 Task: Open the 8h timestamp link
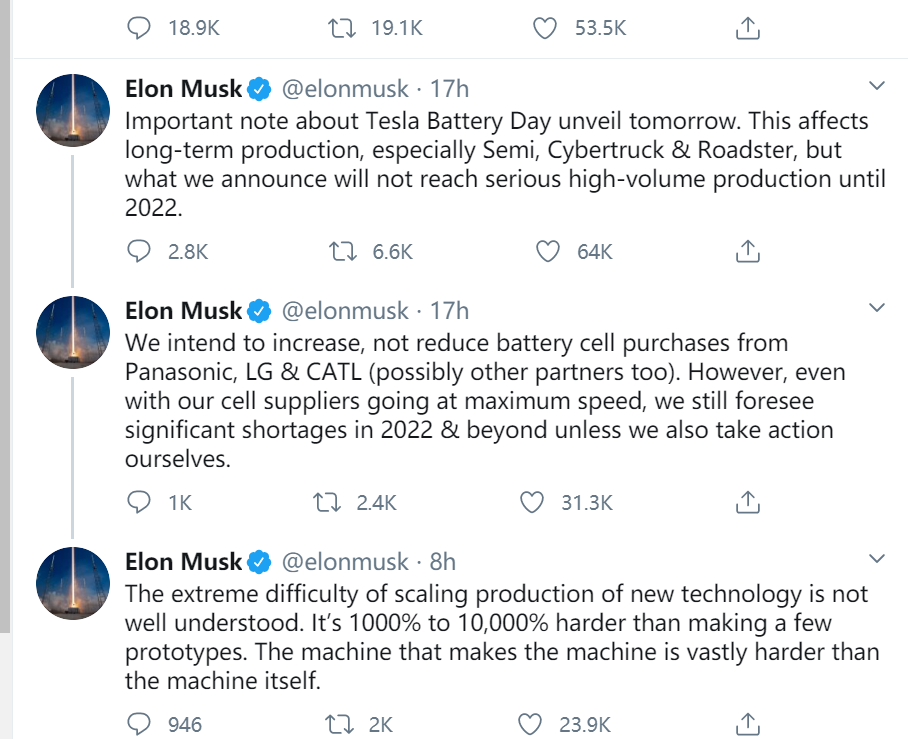(442, 561)
